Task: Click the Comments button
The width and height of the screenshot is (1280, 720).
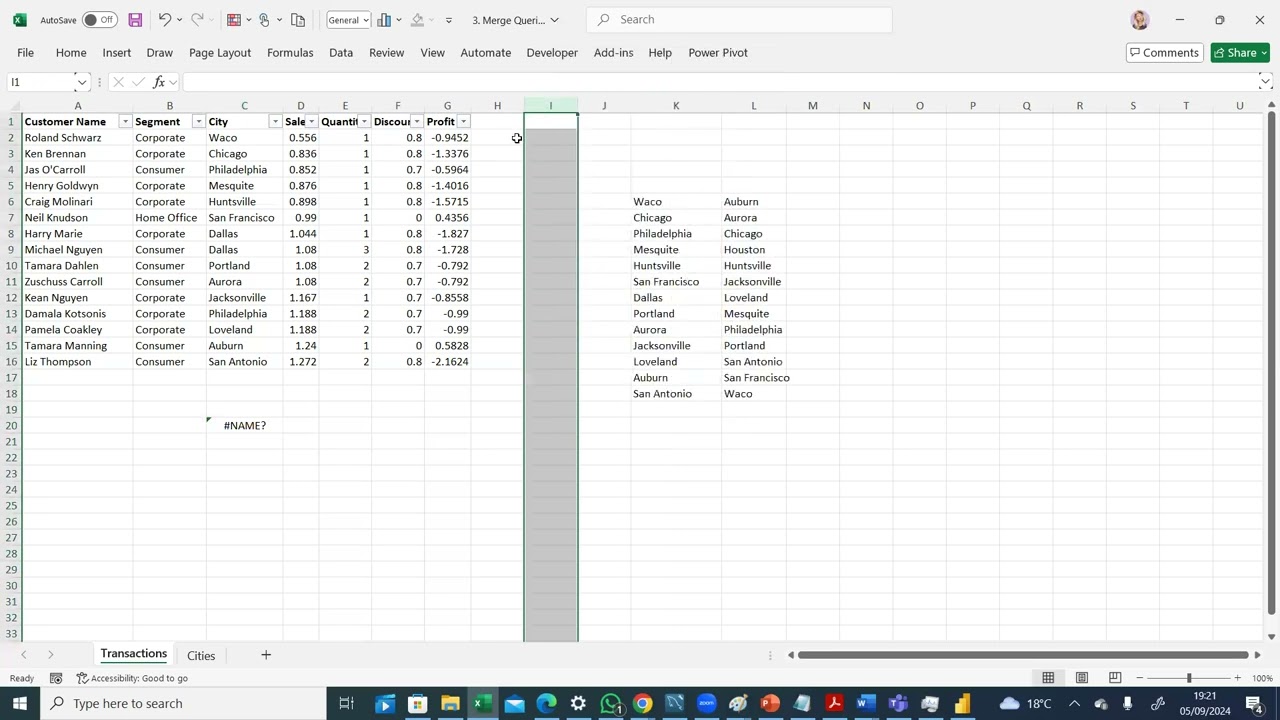Action: [1164, 53]
